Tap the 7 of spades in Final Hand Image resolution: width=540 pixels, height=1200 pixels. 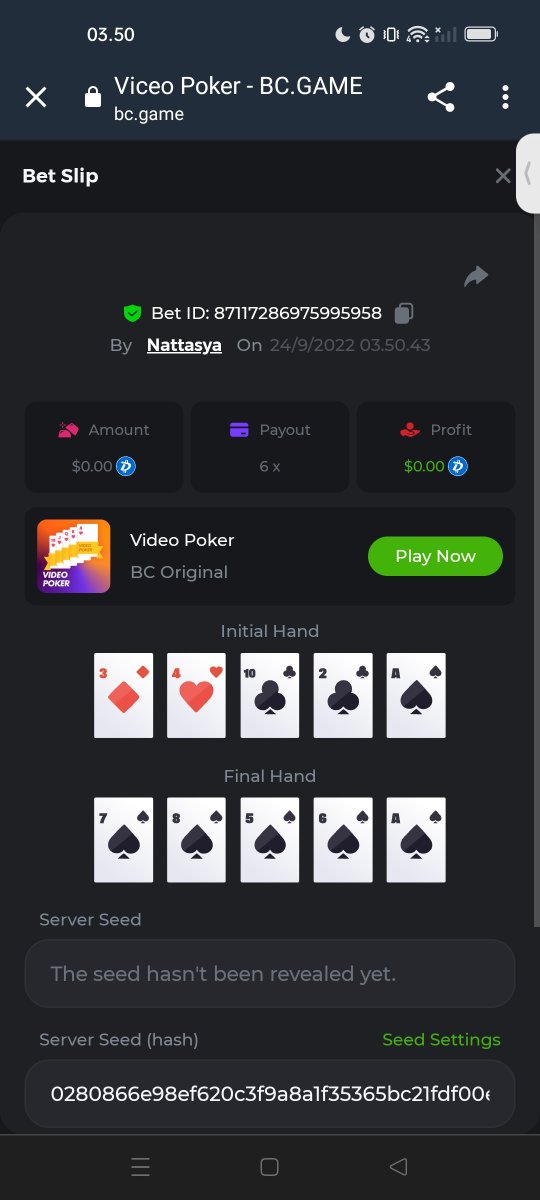(123, 840)
